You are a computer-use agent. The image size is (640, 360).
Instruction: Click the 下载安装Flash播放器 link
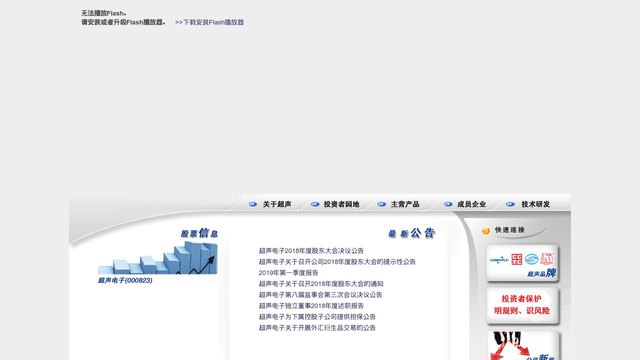(x=209, y=22)
